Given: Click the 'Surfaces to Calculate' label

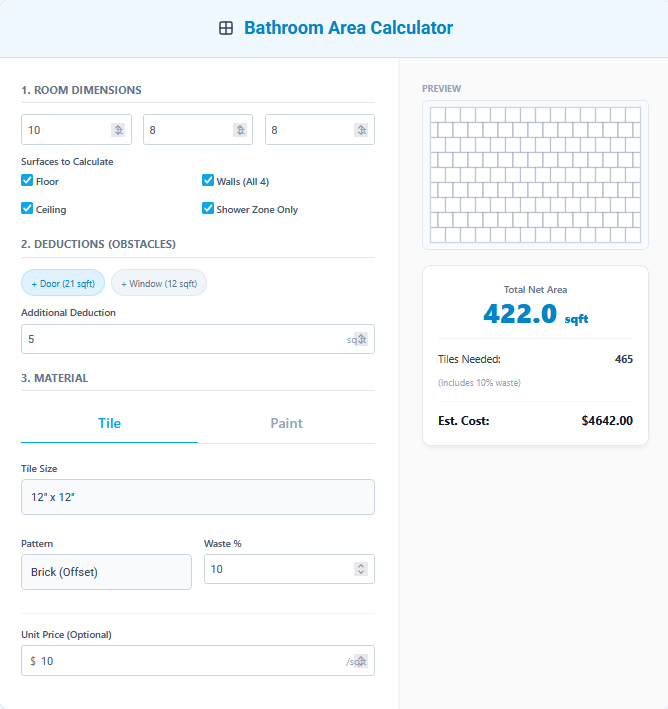Looking at the screenshot, I should click(x=67, y=162).
